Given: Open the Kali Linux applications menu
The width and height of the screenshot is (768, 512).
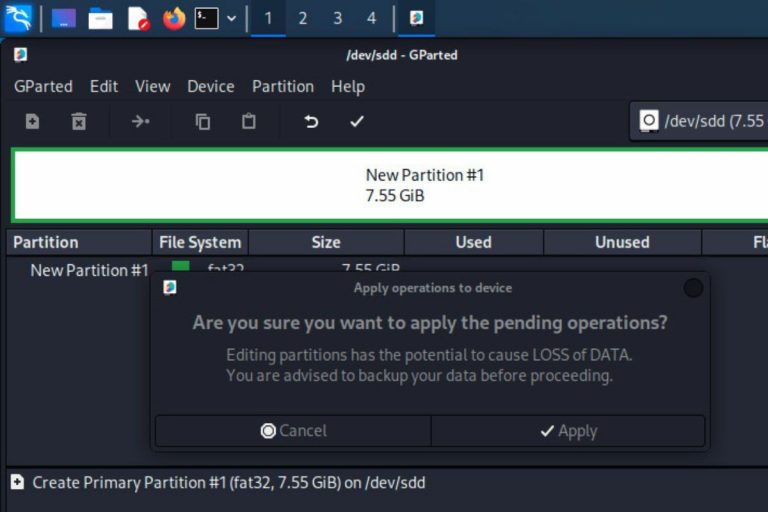Looking at the screenshot, I should (18, 18).
